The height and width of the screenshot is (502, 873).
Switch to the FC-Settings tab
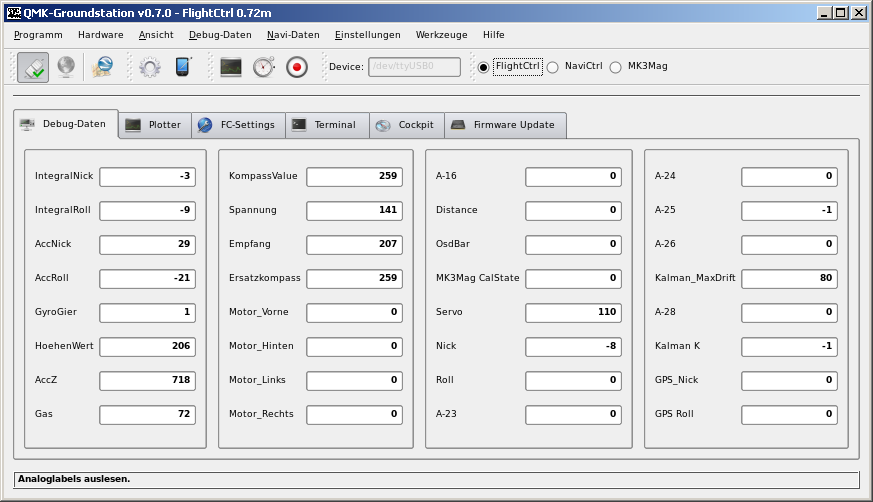coord(236,125)
